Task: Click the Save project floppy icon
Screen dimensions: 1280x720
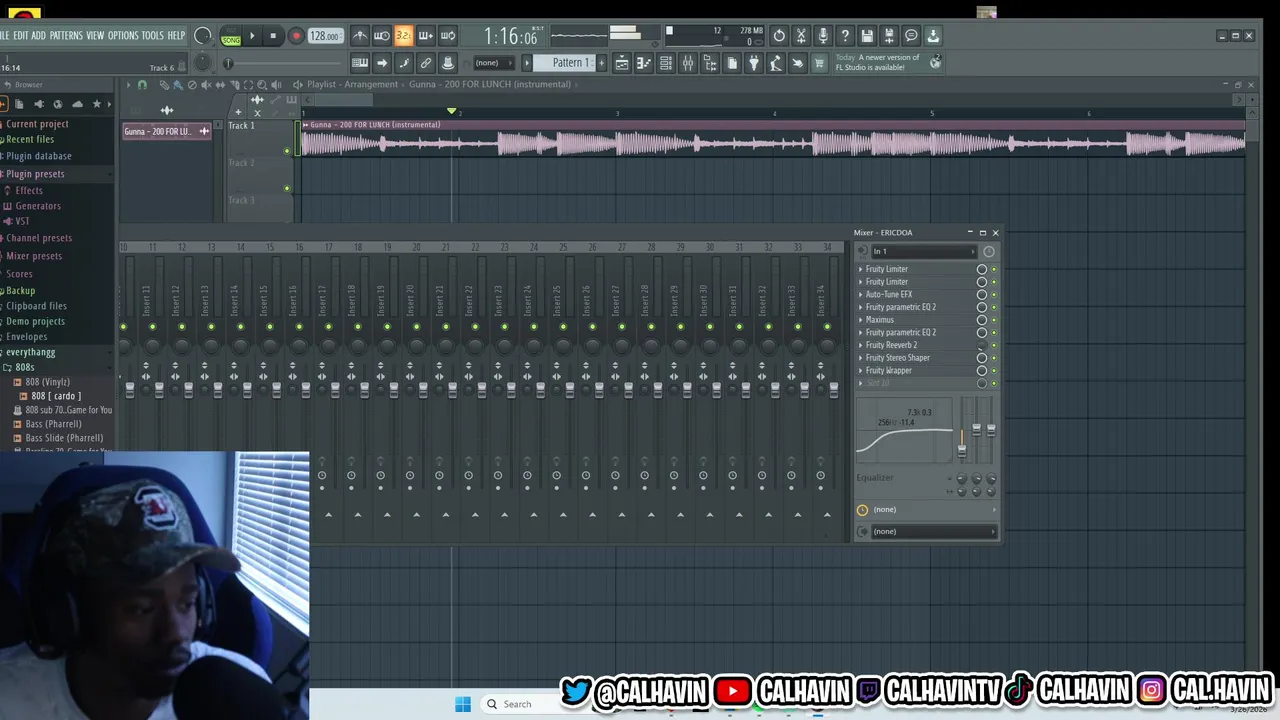Action: pyautogui.click(x=867, y=36)
